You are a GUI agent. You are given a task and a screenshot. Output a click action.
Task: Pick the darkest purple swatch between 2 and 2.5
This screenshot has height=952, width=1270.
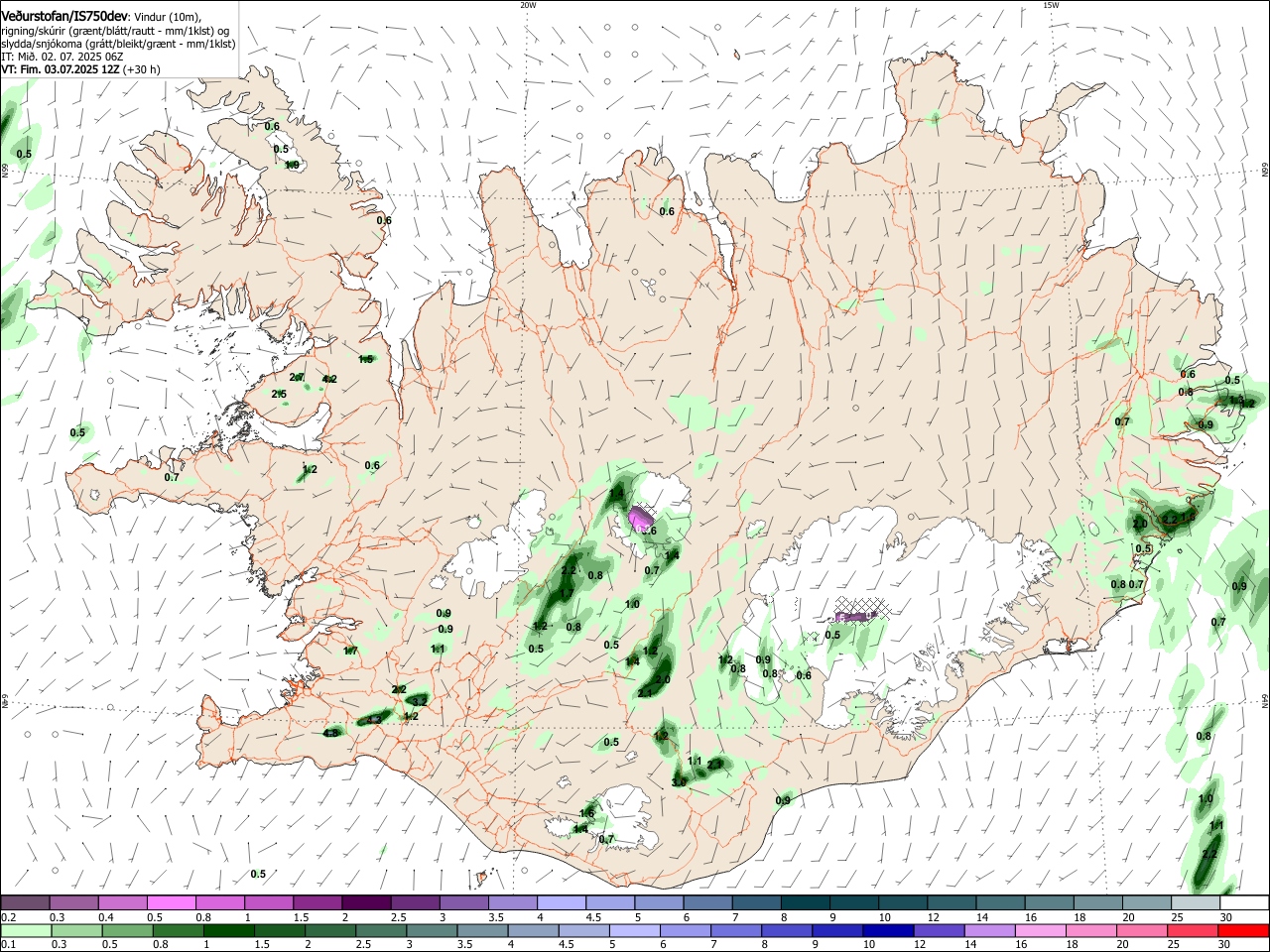(x=366, y=903)
